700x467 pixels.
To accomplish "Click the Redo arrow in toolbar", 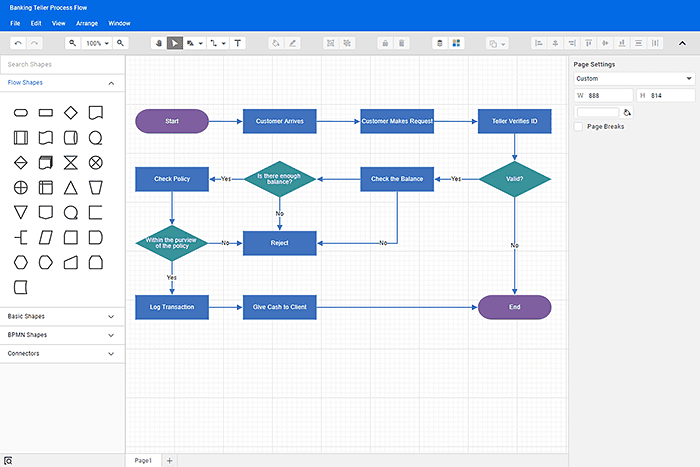I will 34,43.
